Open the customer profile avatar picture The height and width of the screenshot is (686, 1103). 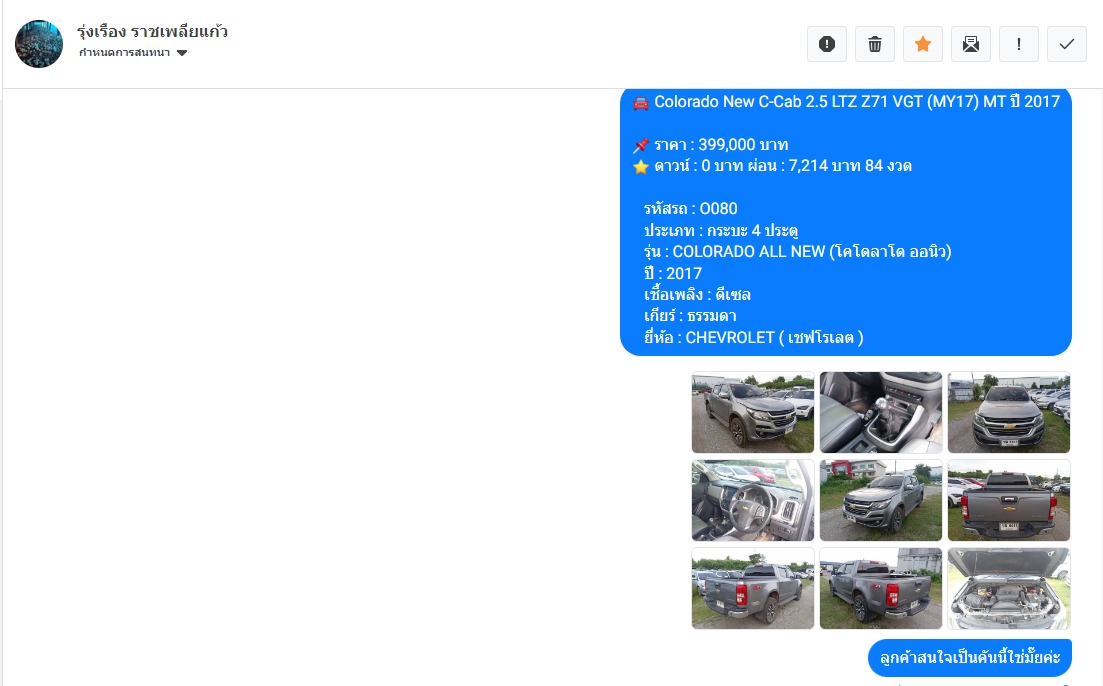tap(39, 44)
